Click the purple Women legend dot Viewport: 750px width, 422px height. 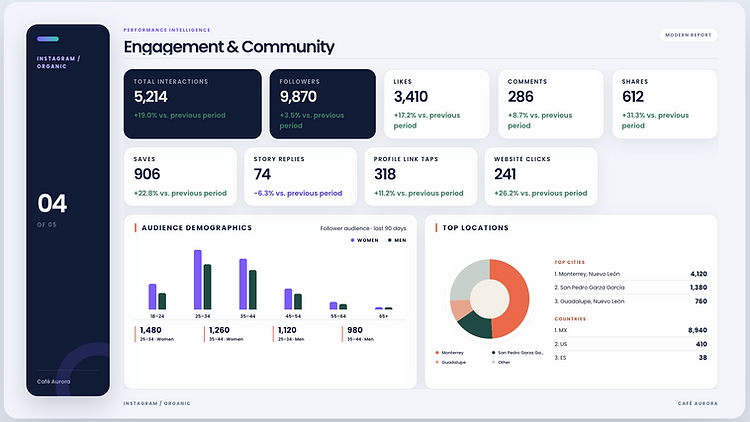pos(353,240)
